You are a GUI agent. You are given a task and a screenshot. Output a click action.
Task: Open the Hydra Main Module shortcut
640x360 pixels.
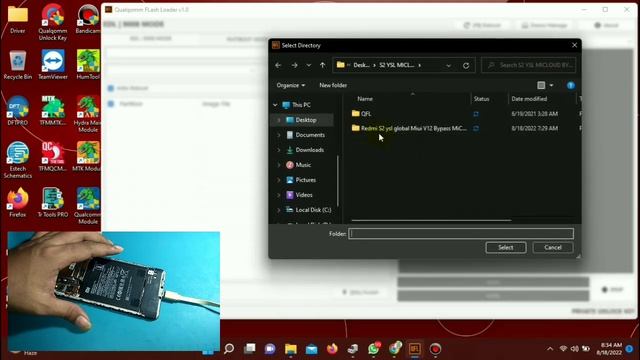[x=87, y=114]
